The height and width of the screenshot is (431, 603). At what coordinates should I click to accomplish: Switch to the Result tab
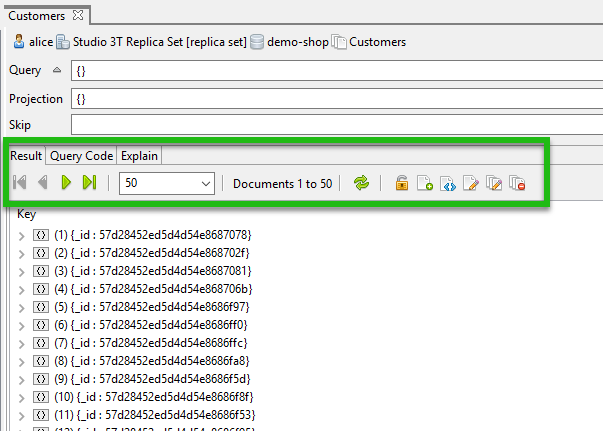coord(26,156)
